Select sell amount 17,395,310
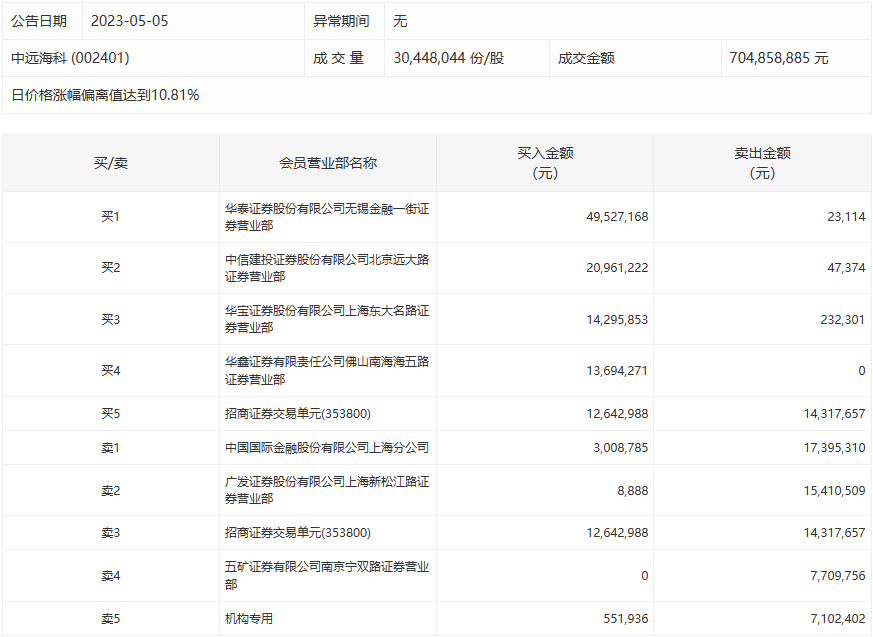 pyautogui.click(x=834, y=448)
